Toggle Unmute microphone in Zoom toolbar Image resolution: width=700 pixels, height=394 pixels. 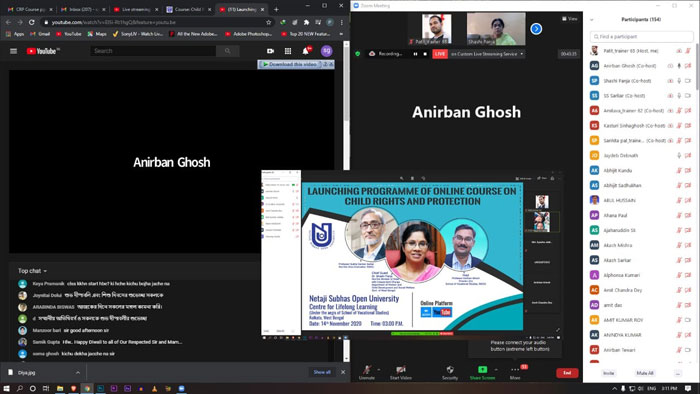pos(367,372)
